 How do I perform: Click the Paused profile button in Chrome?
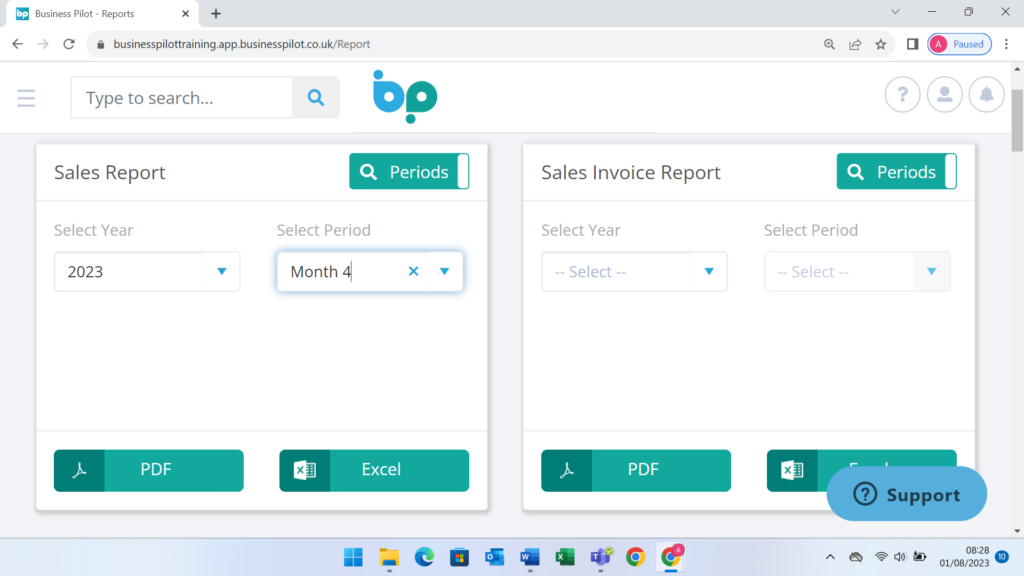[x=959, y=44]
